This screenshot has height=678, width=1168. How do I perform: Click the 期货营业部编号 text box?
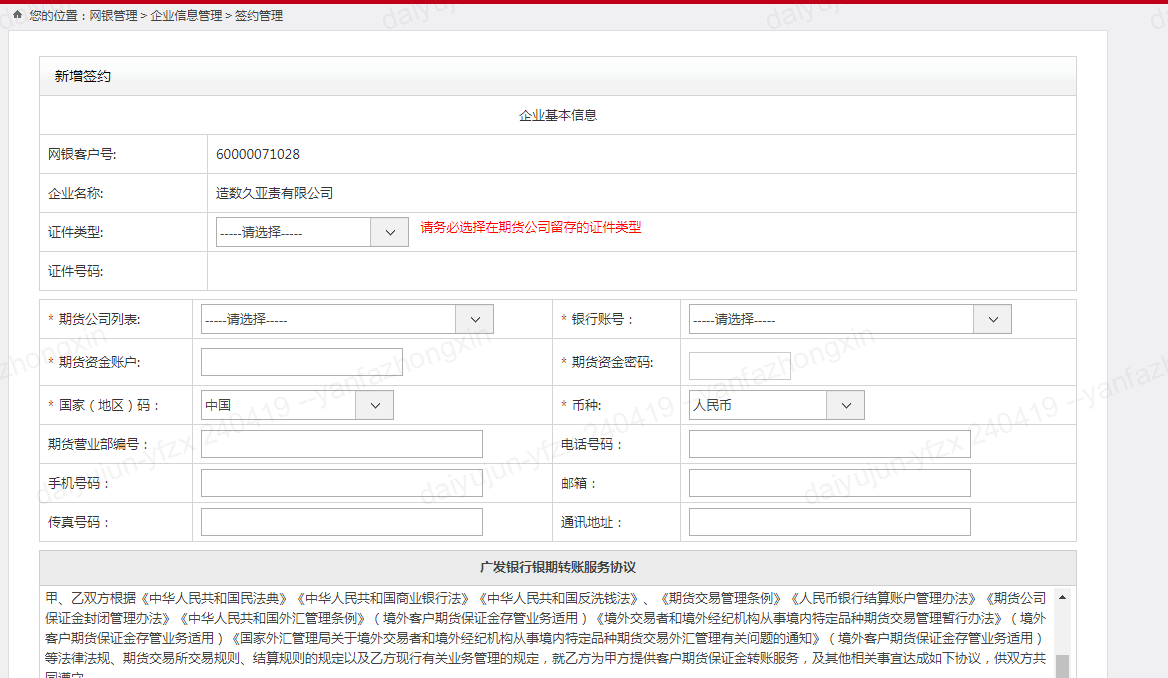(x=341, y=444)
